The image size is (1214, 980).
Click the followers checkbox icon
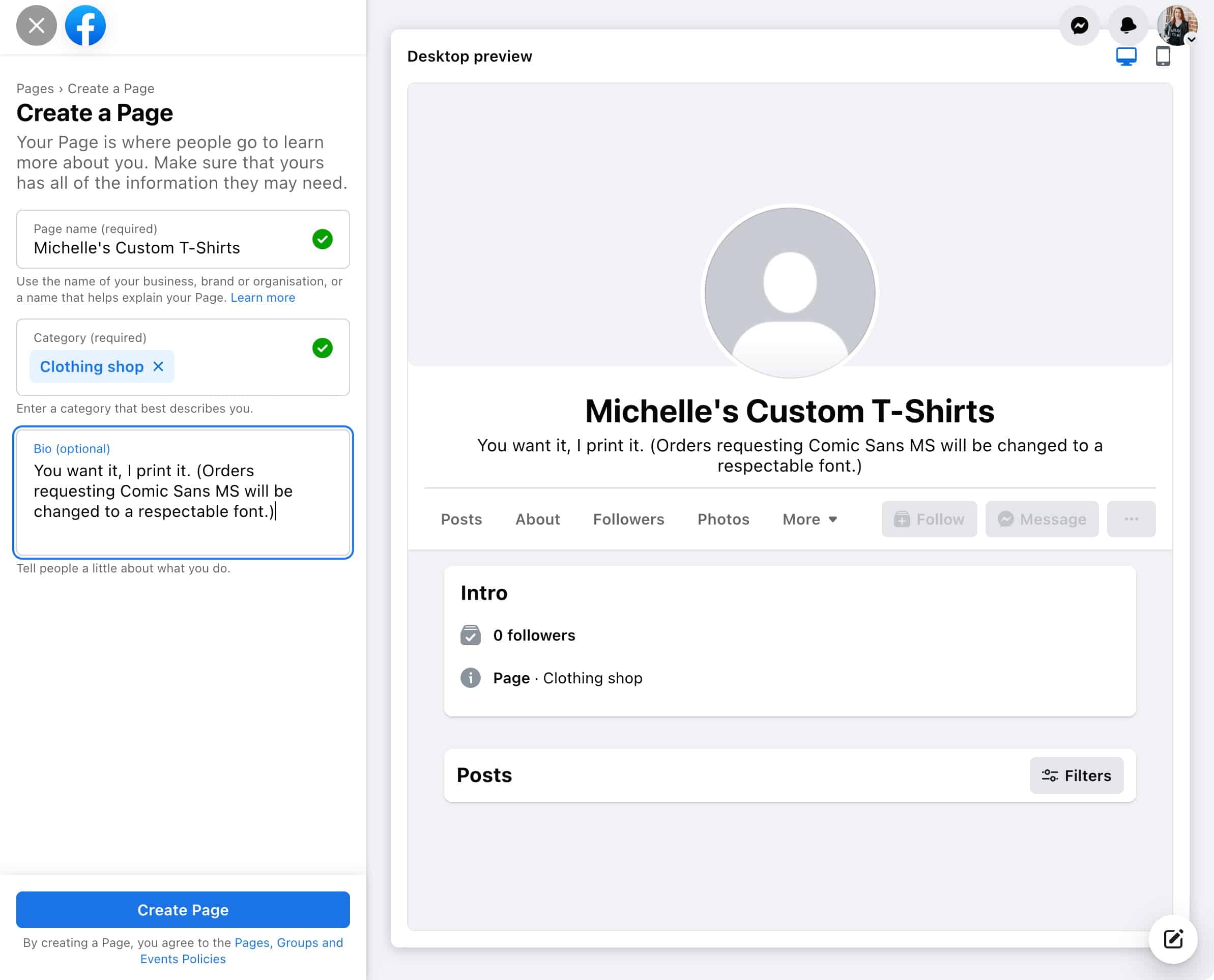pyautogui.click(x=469, y=635)
